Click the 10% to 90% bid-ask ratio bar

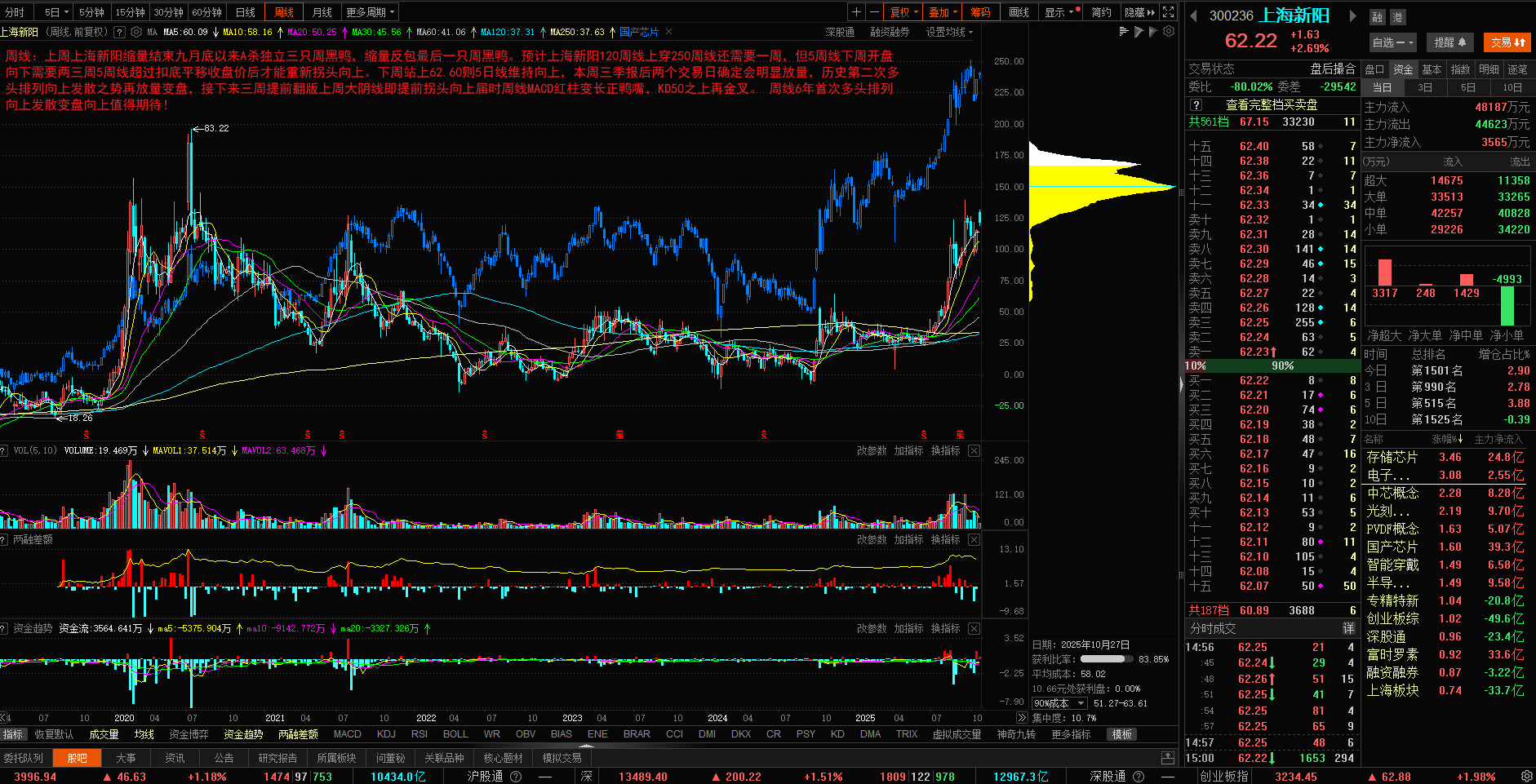click(x=1272, y=365)
